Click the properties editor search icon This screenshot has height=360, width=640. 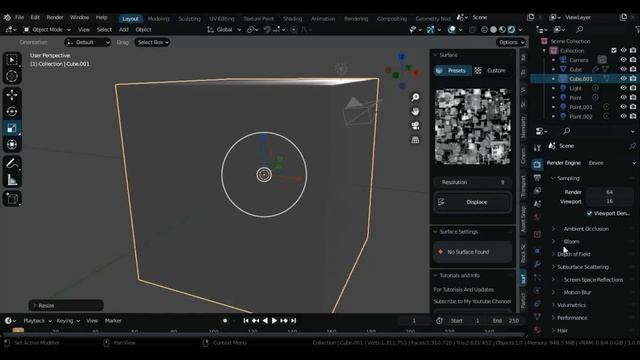click(567, 131)
